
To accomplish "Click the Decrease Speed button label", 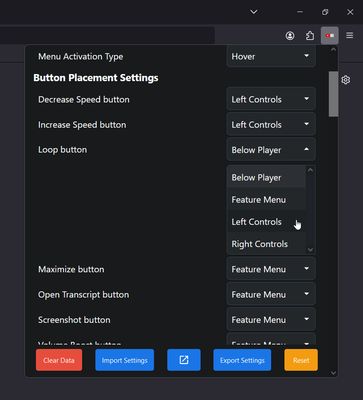I will (x=84, y=100).
